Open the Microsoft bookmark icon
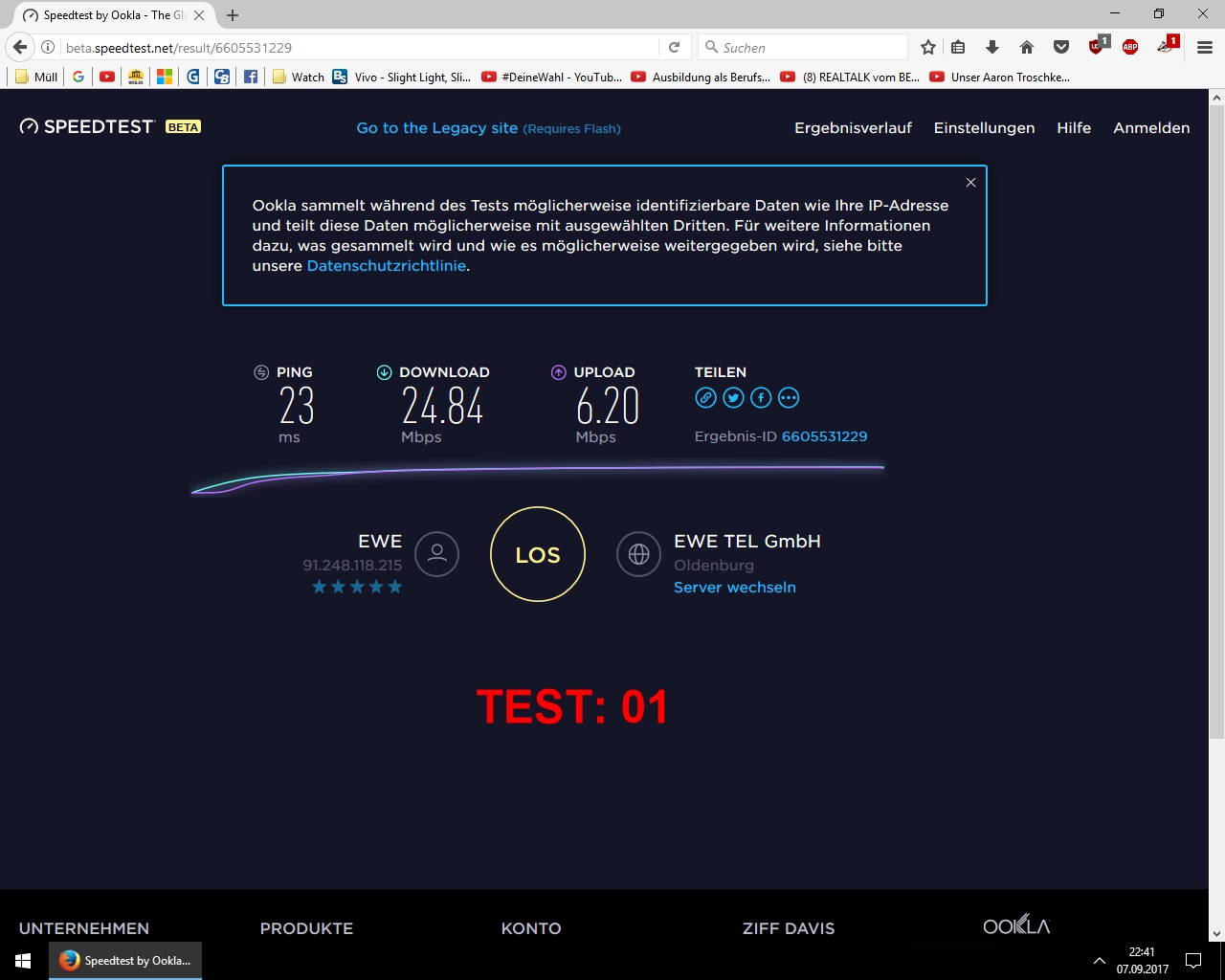The width and height of the screenshot is (1225, 980). (165, 77)
